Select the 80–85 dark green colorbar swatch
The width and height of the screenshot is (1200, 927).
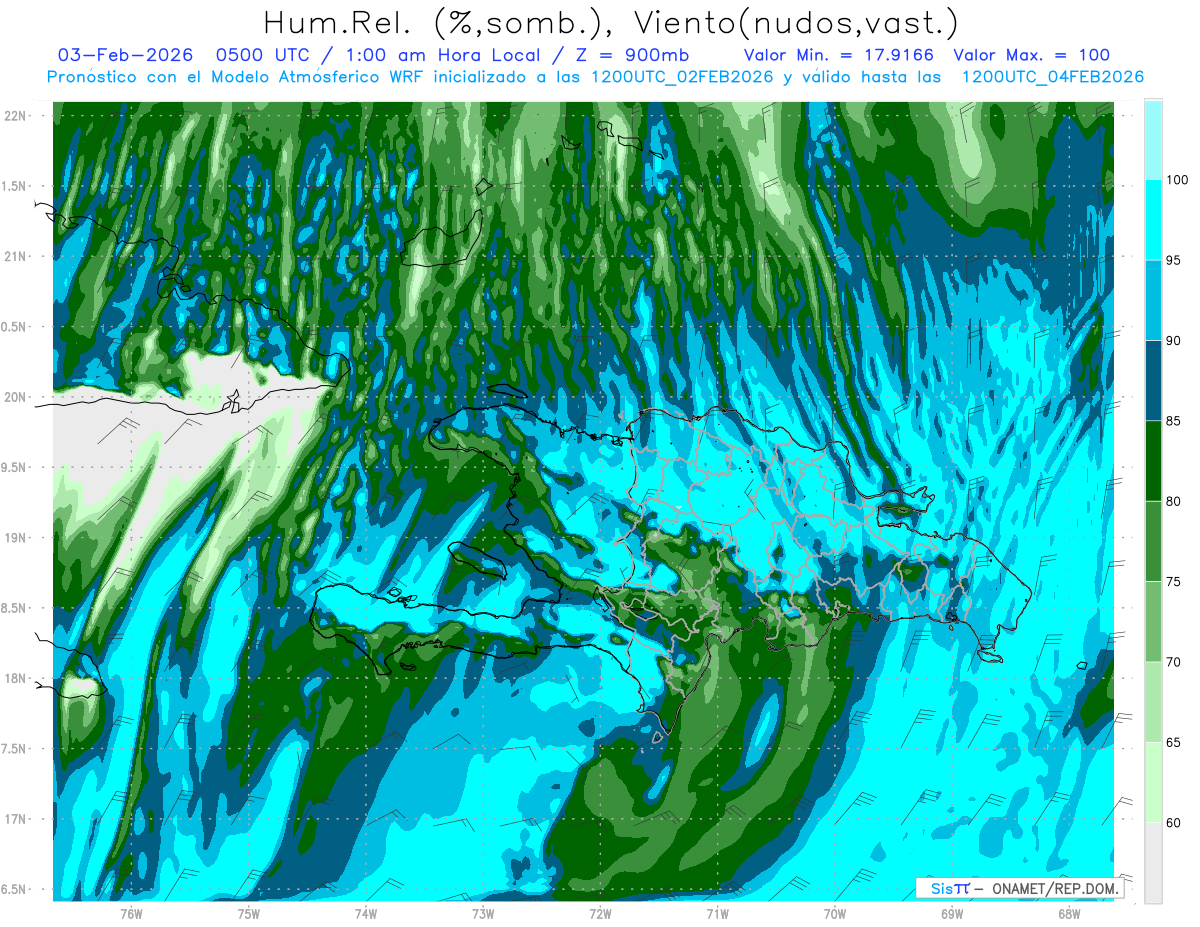1153,461
